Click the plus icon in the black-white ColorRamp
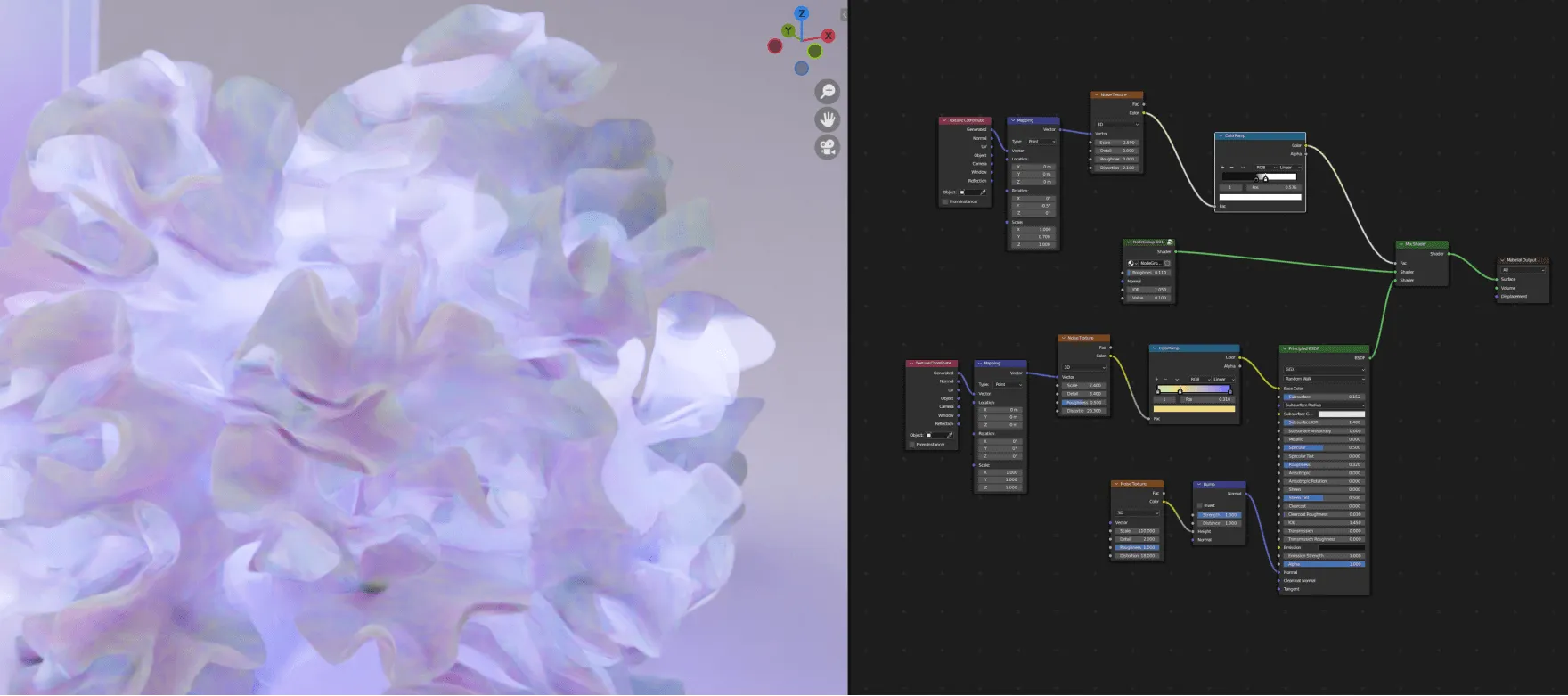1568x696 pixels. tap(1222, 168)
